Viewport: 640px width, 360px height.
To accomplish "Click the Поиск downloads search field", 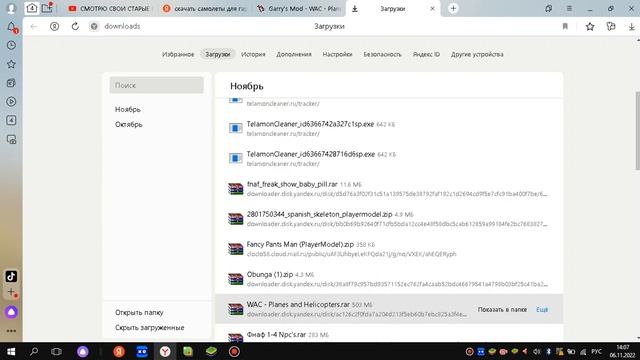I will (157, 85).
